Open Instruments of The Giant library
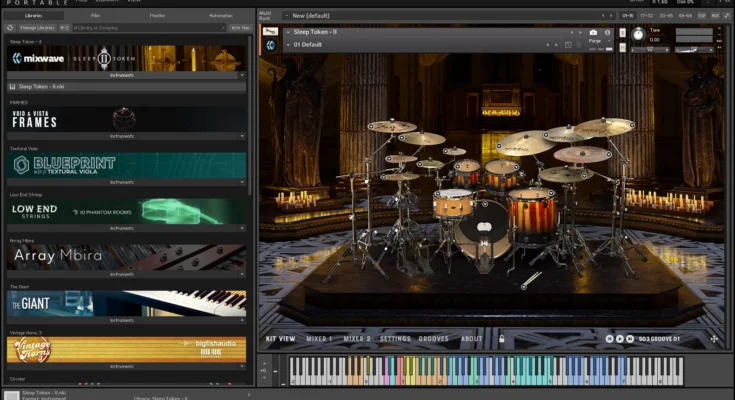Image resolution: width=735 pixels, height=400 pixels. coord(123,320)
